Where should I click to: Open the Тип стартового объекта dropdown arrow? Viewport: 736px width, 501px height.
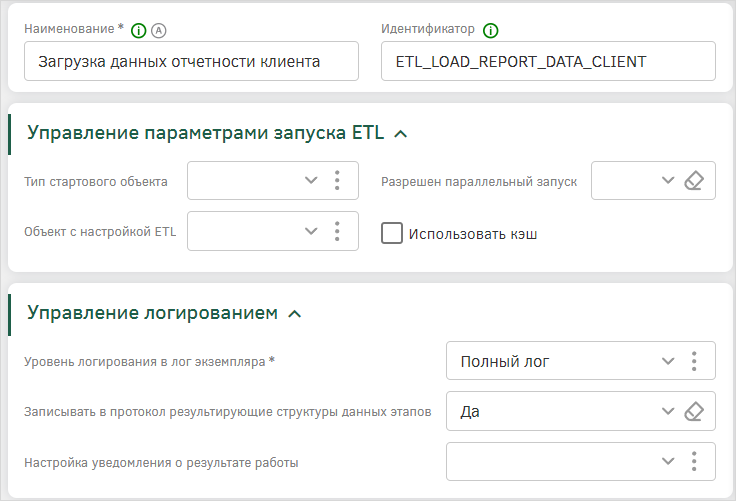tap(311, 180)
